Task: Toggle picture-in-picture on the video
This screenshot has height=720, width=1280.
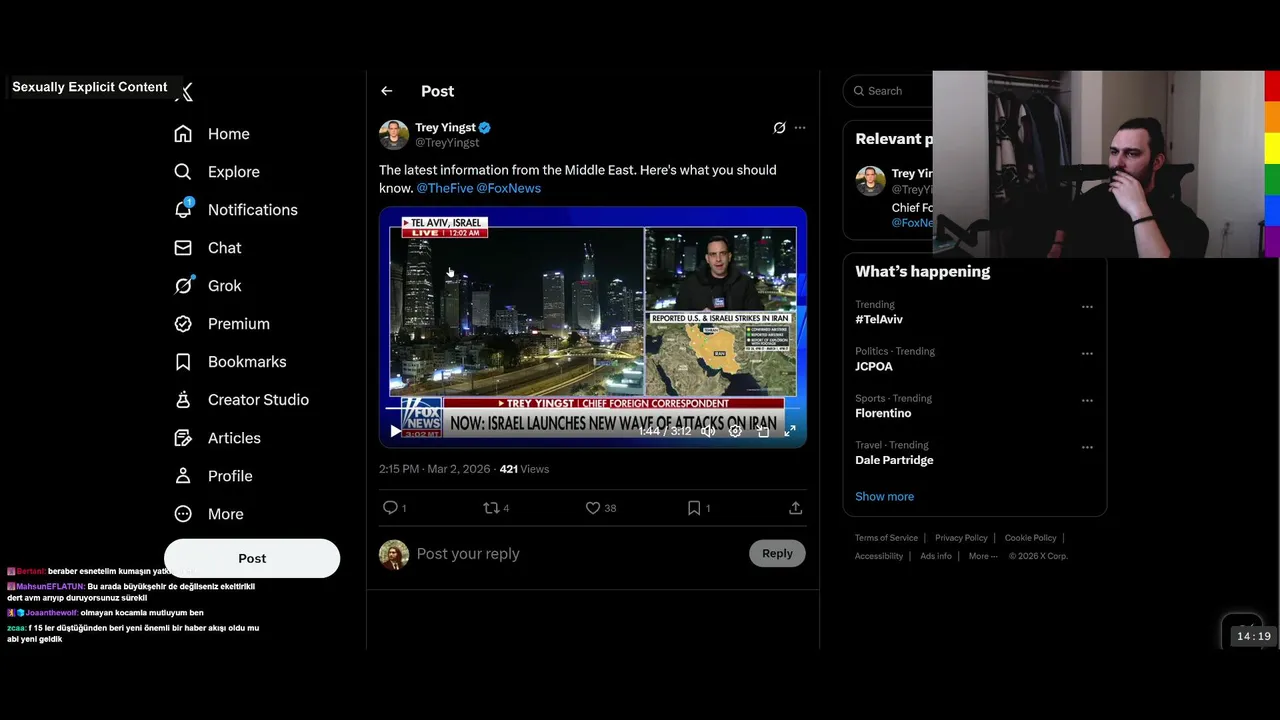Action: point(763,431)
